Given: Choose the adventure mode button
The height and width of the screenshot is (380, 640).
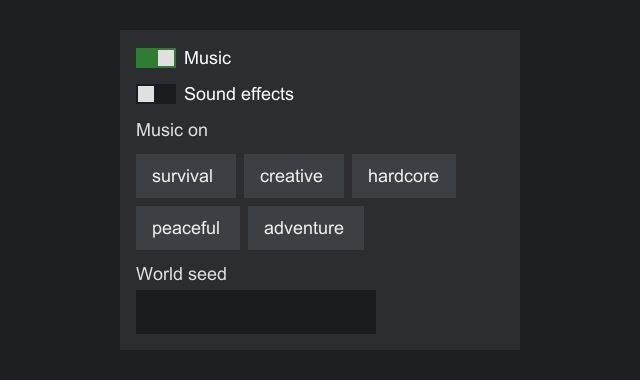Looking at the screenshot, I should click(306, 228).
